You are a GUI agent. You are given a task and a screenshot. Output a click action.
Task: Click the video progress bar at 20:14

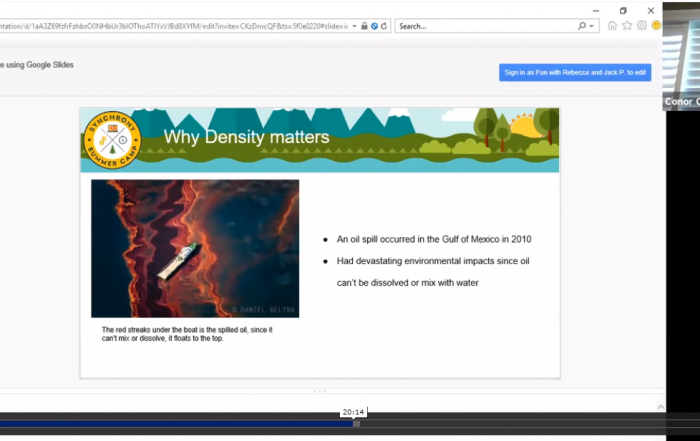pyautogui.click(x=355, y=423)
